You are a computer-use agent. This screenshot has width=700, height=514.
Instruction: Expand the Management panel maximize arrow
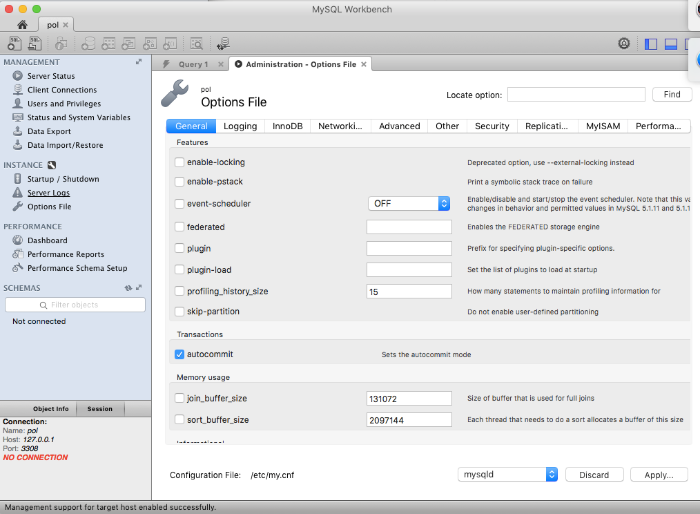[x=139, y=62]
